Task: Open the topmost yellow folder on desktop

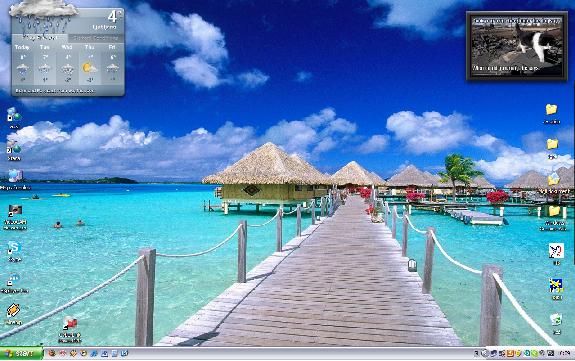Action: [x=551, y=113]
